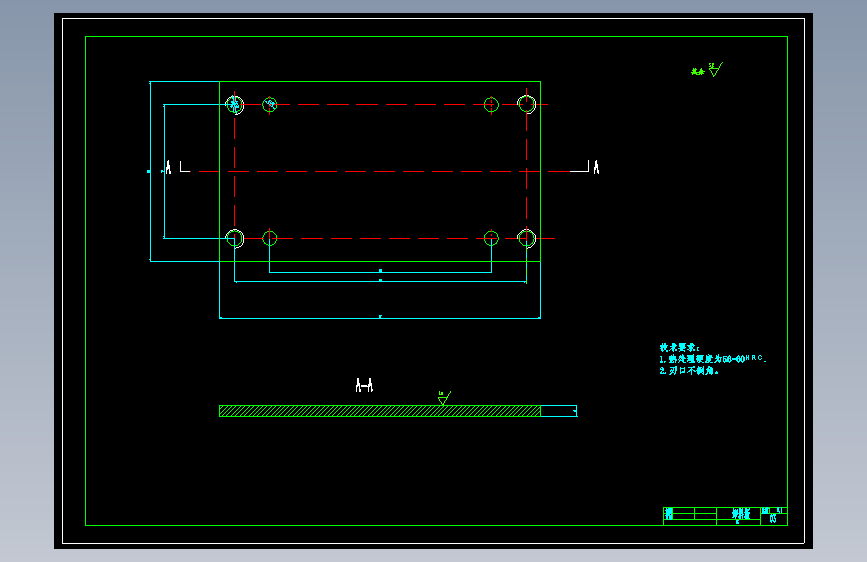
Task: Select the note "2.刃口不倒角。"
Action: coord(689,371)
